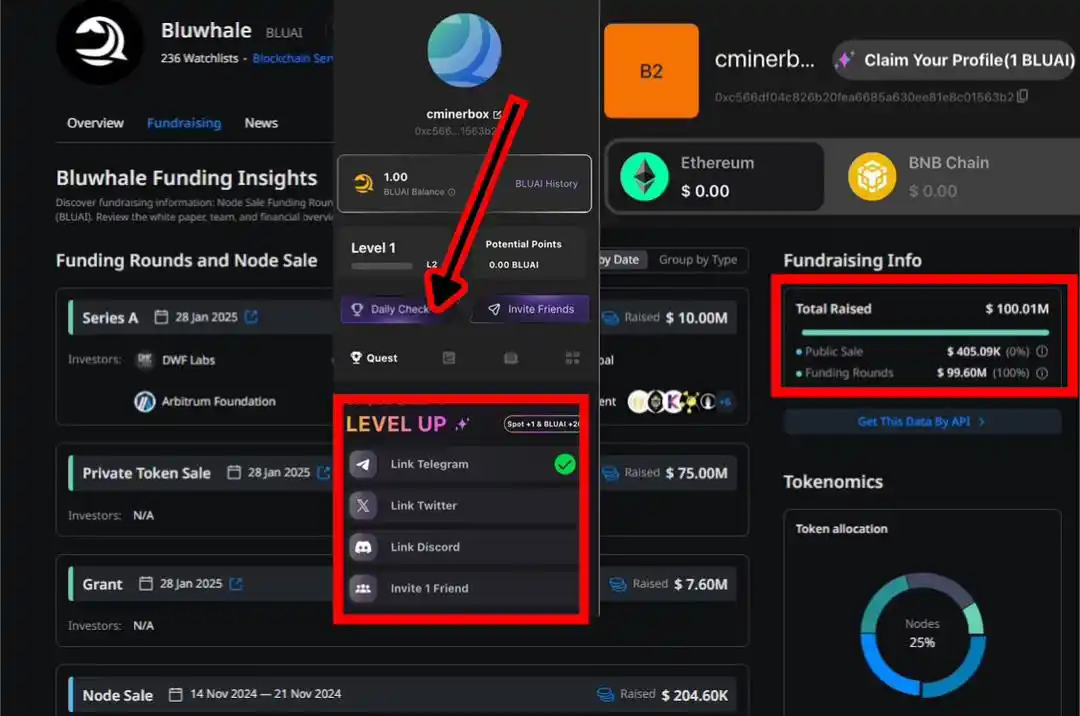Click the Raised $ 204.60K coins icon

point(605,695)
